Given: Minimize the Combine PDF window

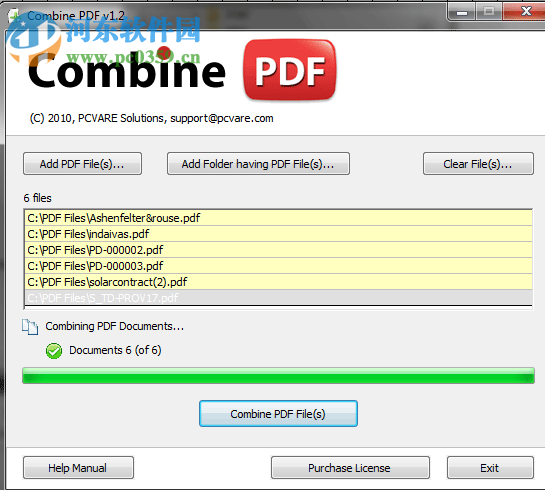Looking at the screenshot, I should pos(462,13).
